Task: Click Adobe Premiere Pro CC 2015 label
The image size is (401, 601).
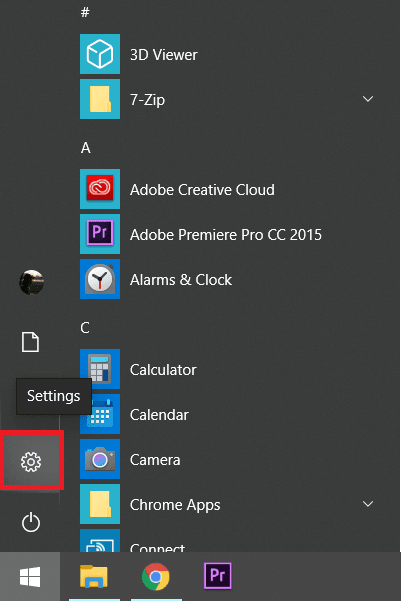Action: [x=226, y=235]
